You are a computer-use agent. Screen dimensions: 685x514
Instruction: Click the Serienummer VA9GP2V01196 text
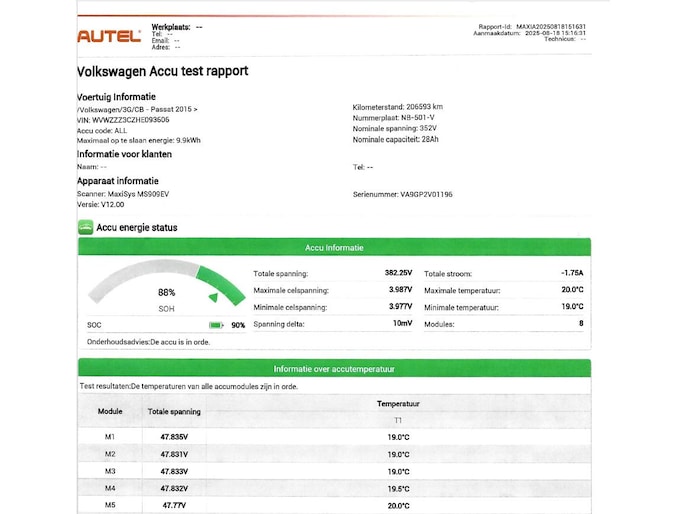(x=403, y=194)
